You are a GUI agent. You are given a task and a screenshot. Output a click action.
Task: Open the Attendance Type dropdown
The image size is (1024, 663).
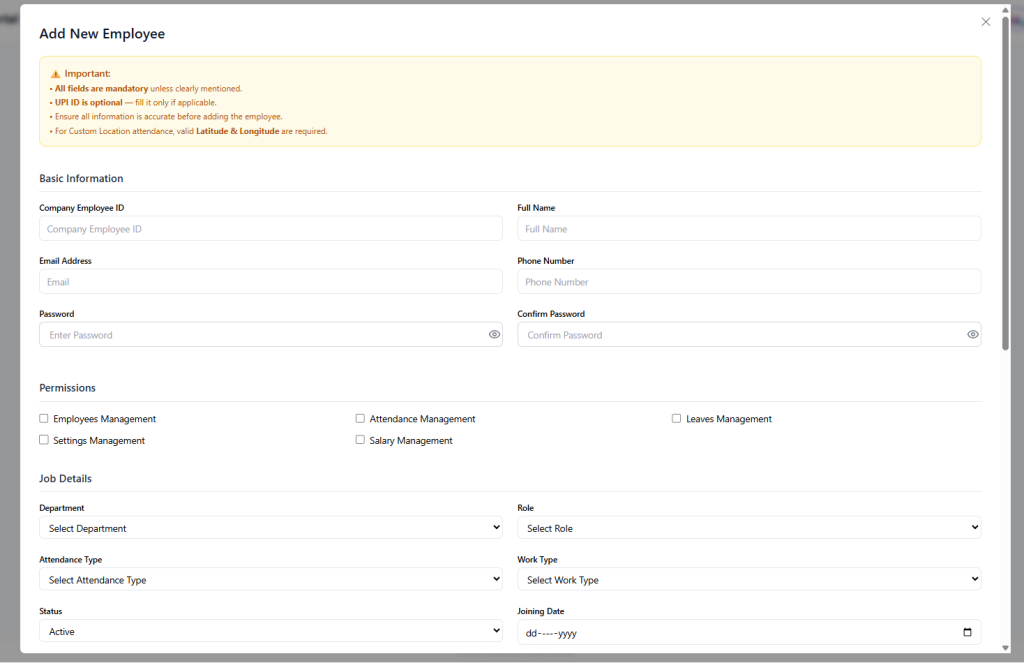tap(270, 580)
